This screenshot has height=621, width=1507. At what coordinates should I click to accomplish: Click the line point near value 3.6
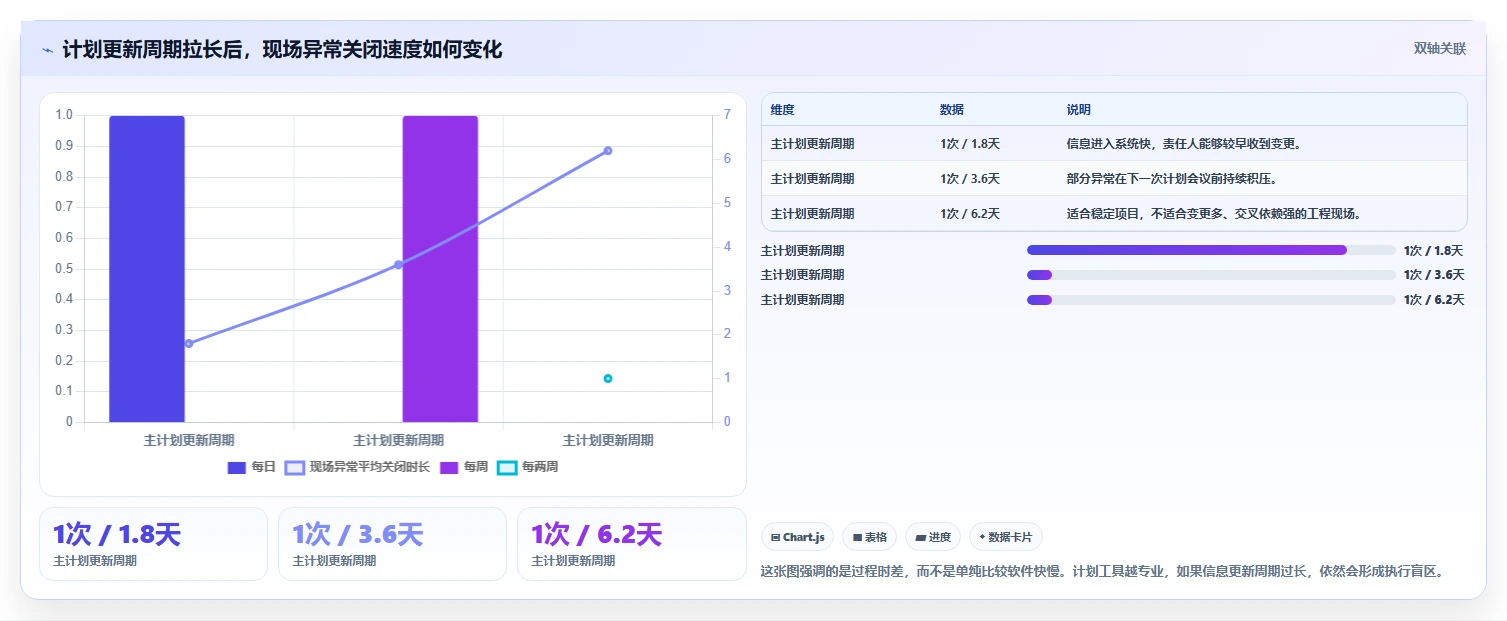[398, 264]
